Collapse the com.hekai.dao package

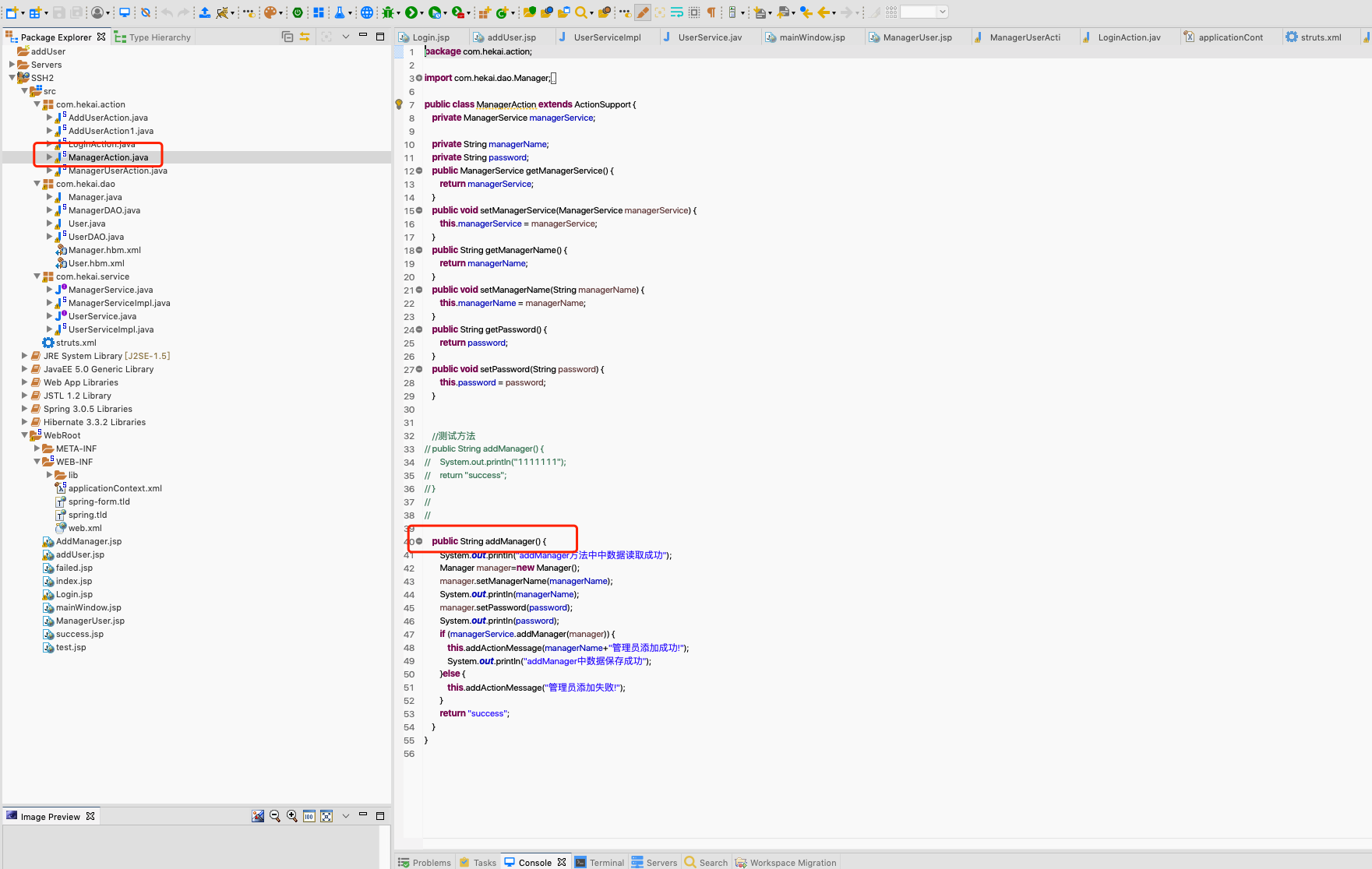click(x=37, y=184)
